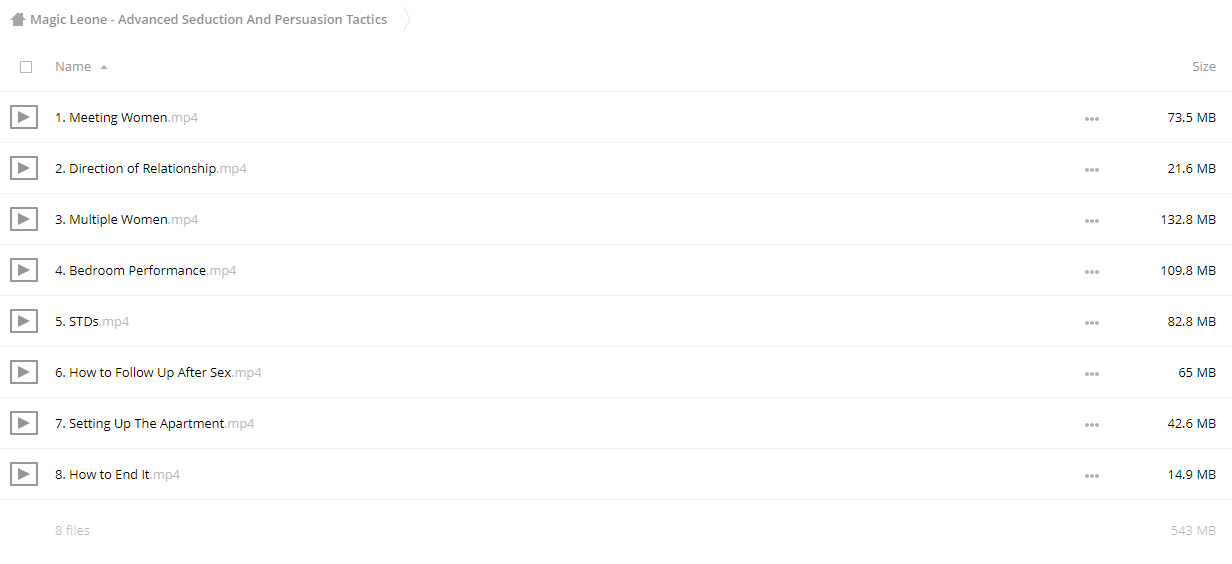Open more options for 7. Setting Up The Apartment
This screenshot has width=1232, height=564.
(x=1091, y=424)
